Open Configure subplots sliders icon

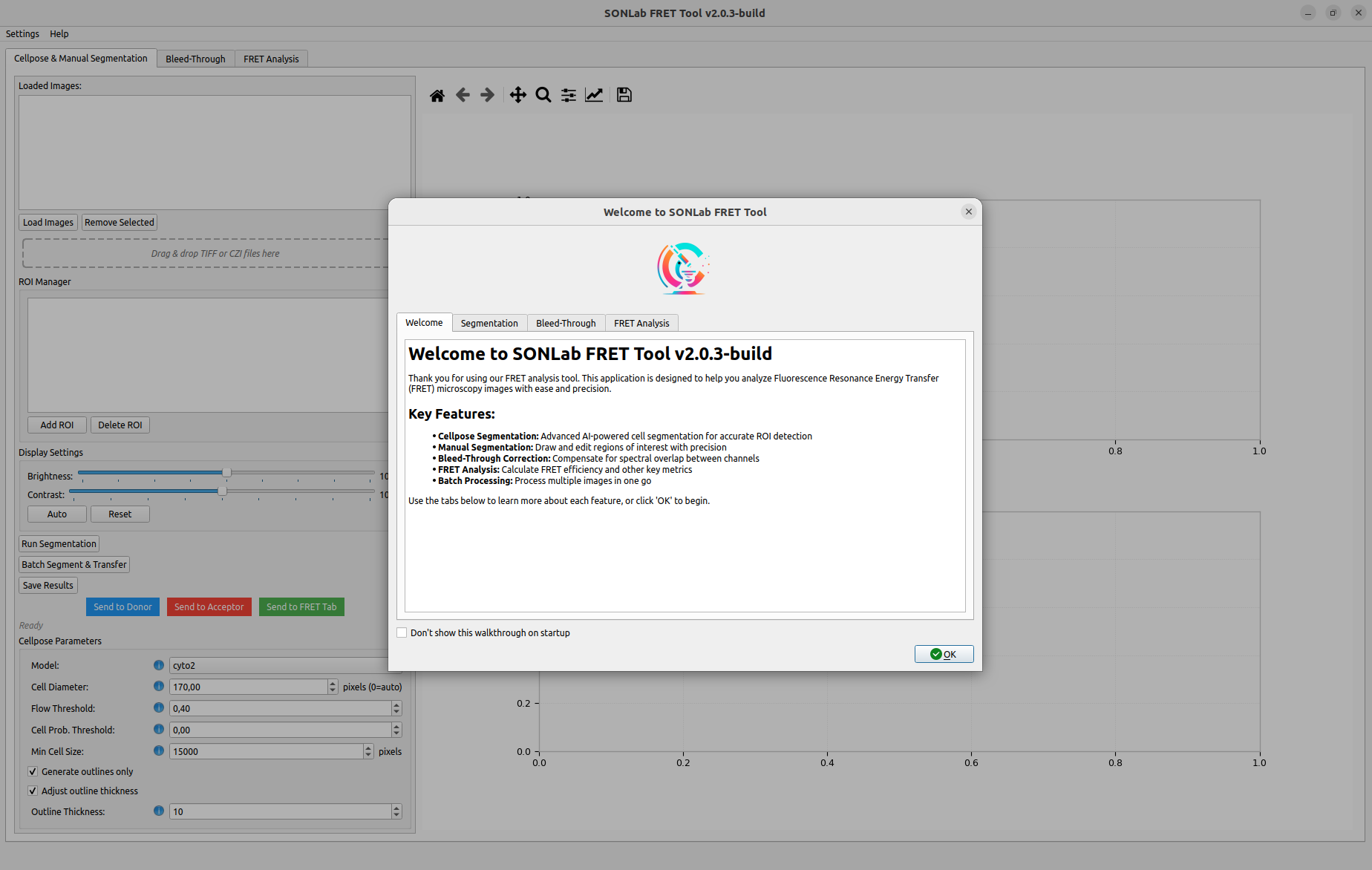point(569,95)
